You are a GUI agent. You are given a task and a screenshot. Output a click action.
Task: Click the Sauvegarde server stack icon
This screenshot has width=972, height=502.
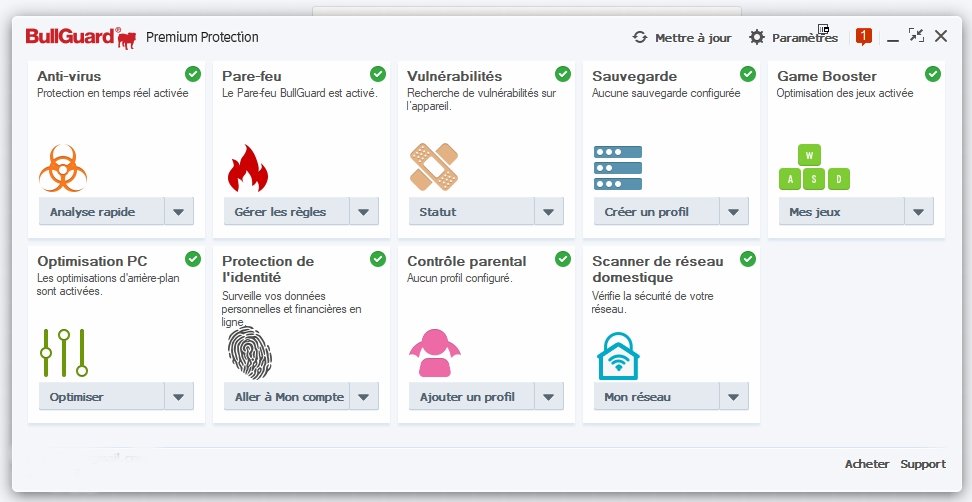pos(617,167)
